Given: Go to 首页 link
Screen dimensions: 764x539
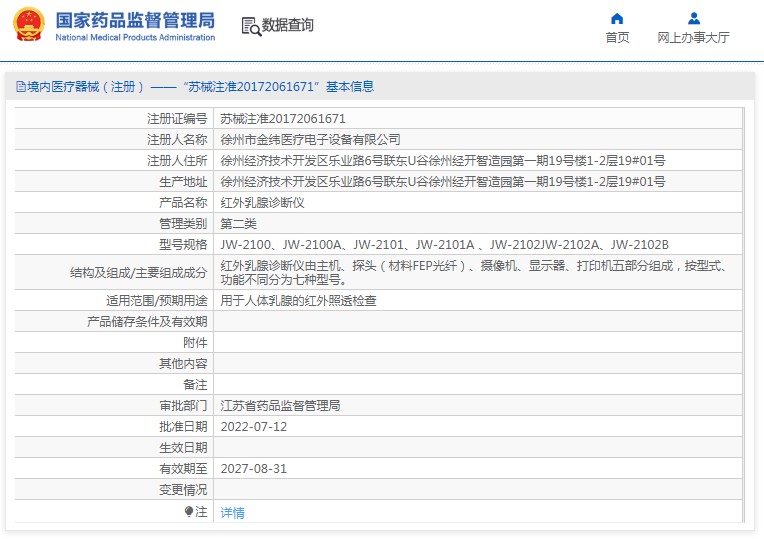Looking at the screenshot, I should click(617, 37).
